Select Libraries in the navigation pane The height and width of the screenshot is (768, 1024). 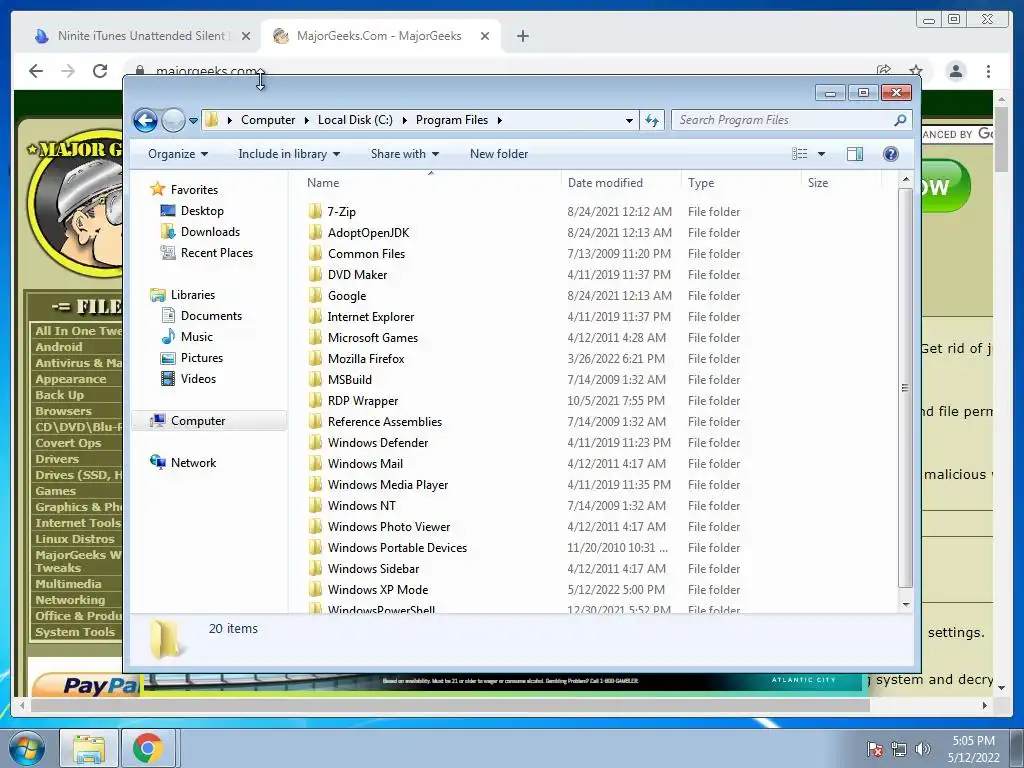point(183,295)
